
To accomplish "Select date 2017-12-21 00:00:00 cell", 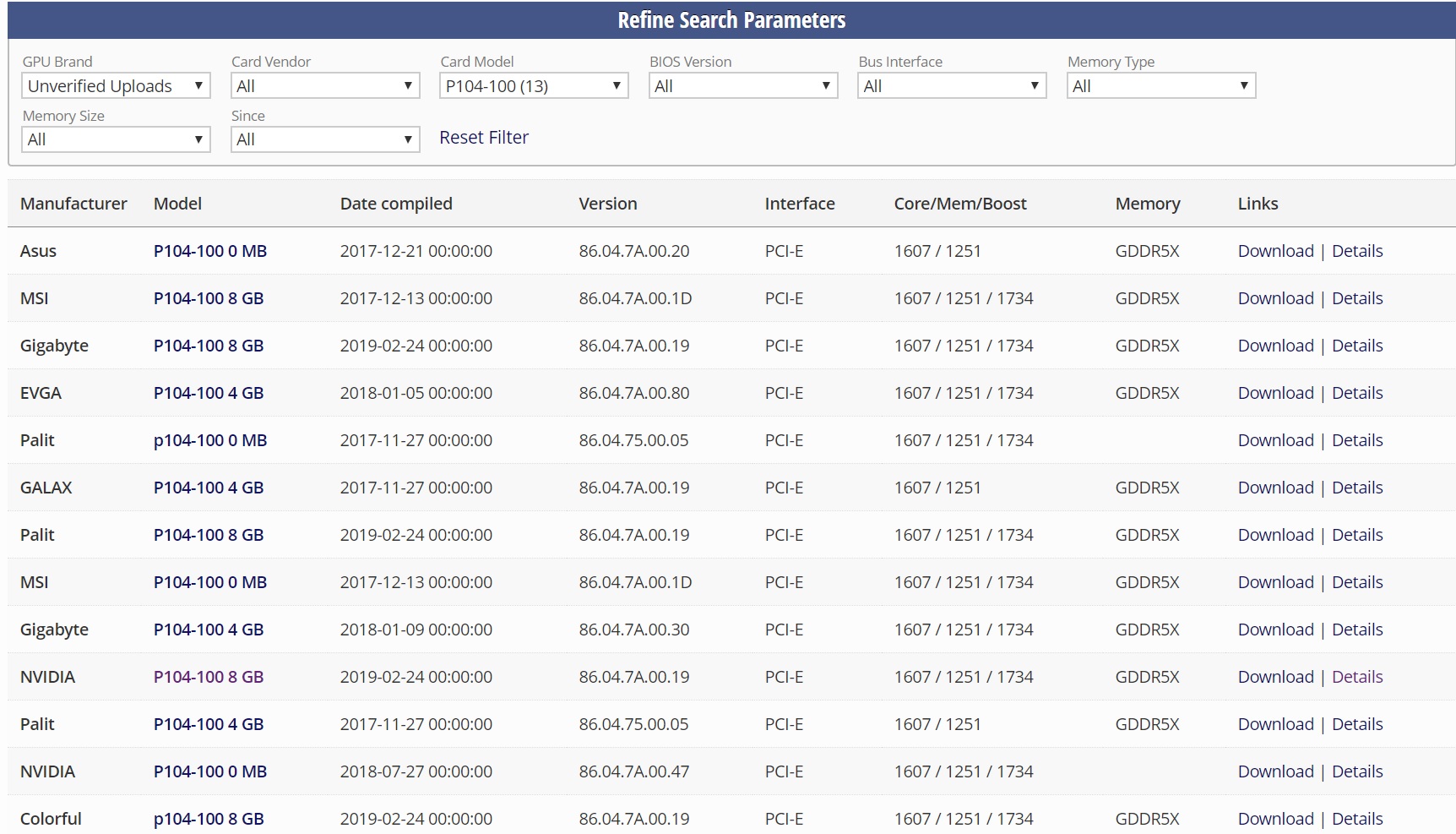I will click(416, 251).
